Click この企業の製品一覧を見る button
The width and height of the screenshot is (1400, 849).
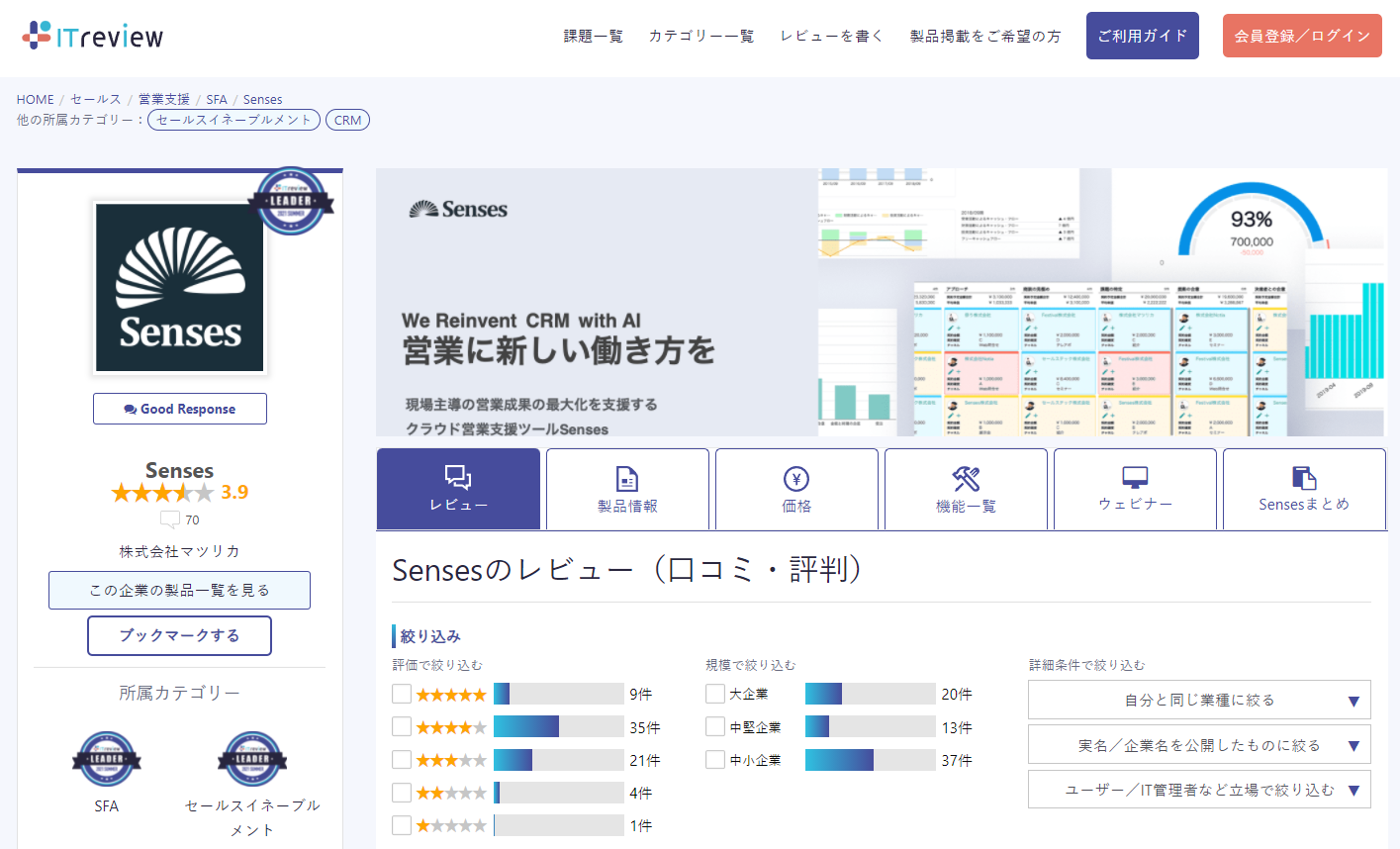click(x=179, y=590)
